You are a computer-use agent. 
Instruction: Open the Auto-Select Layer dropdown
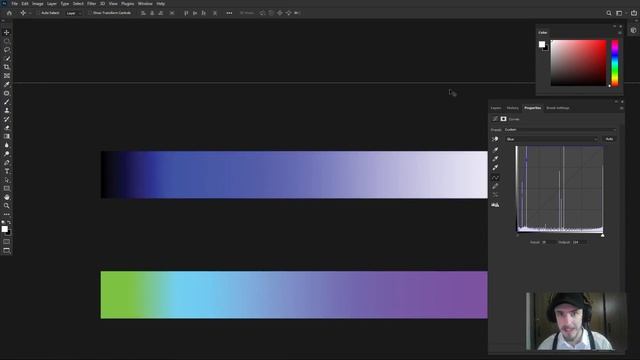click(73, 13)
